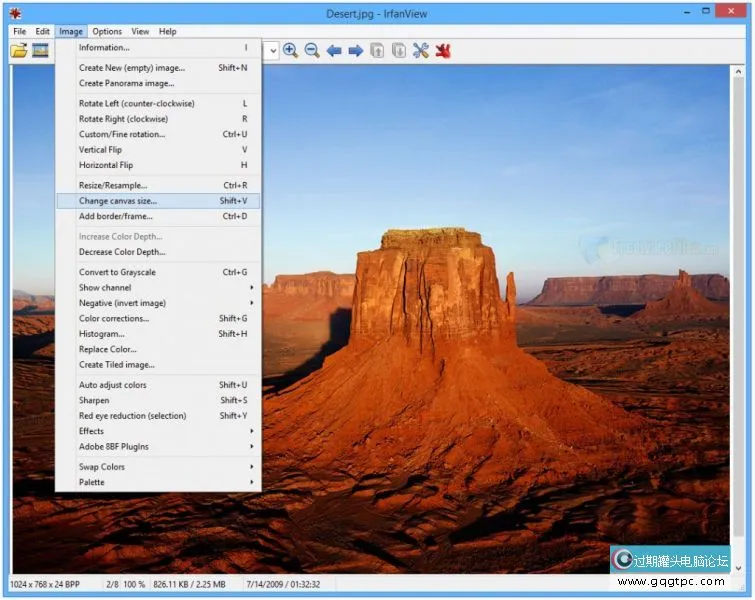Click the next page down-arrow icon
Image resolution: width=755 pixels, height=600 pixels.
point(399,50)
